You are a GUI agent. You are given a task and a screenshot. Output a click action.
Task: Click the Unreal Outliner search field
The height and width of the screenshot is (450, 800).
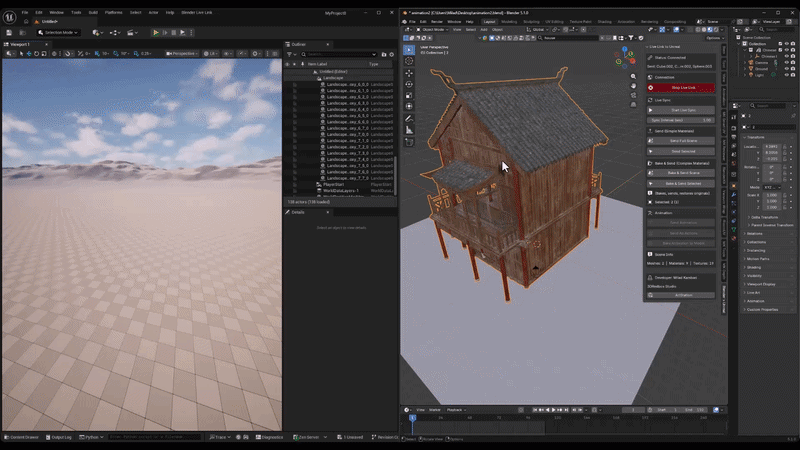coord(339,54)
